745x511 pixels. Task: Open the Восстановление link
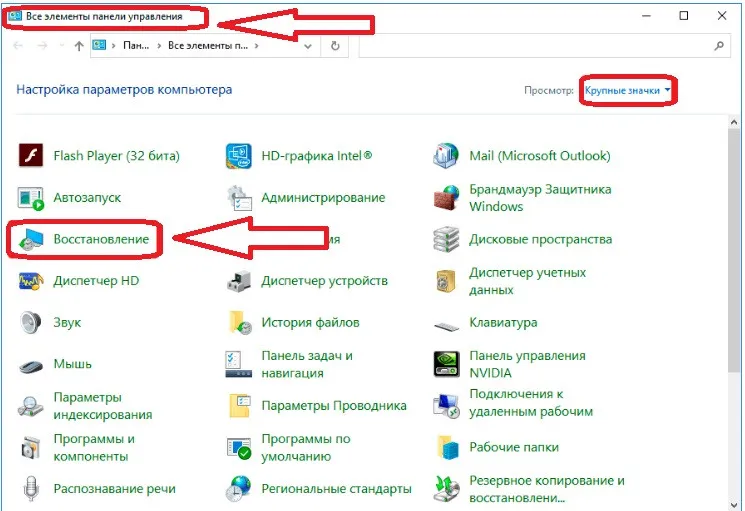coord(100,240)
